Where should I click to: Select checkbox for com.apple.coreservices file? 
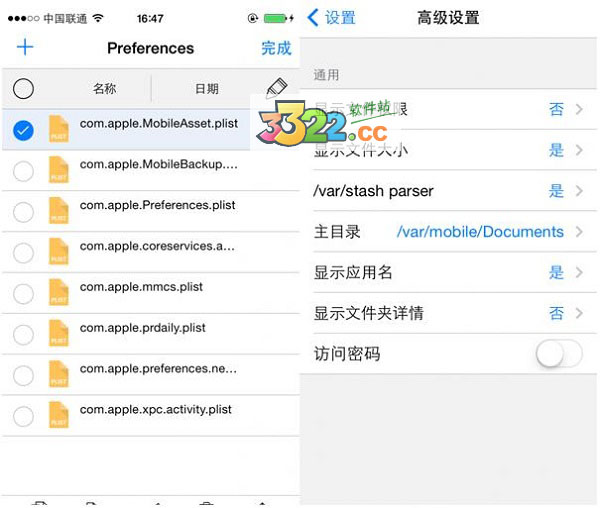click(23, 253)
